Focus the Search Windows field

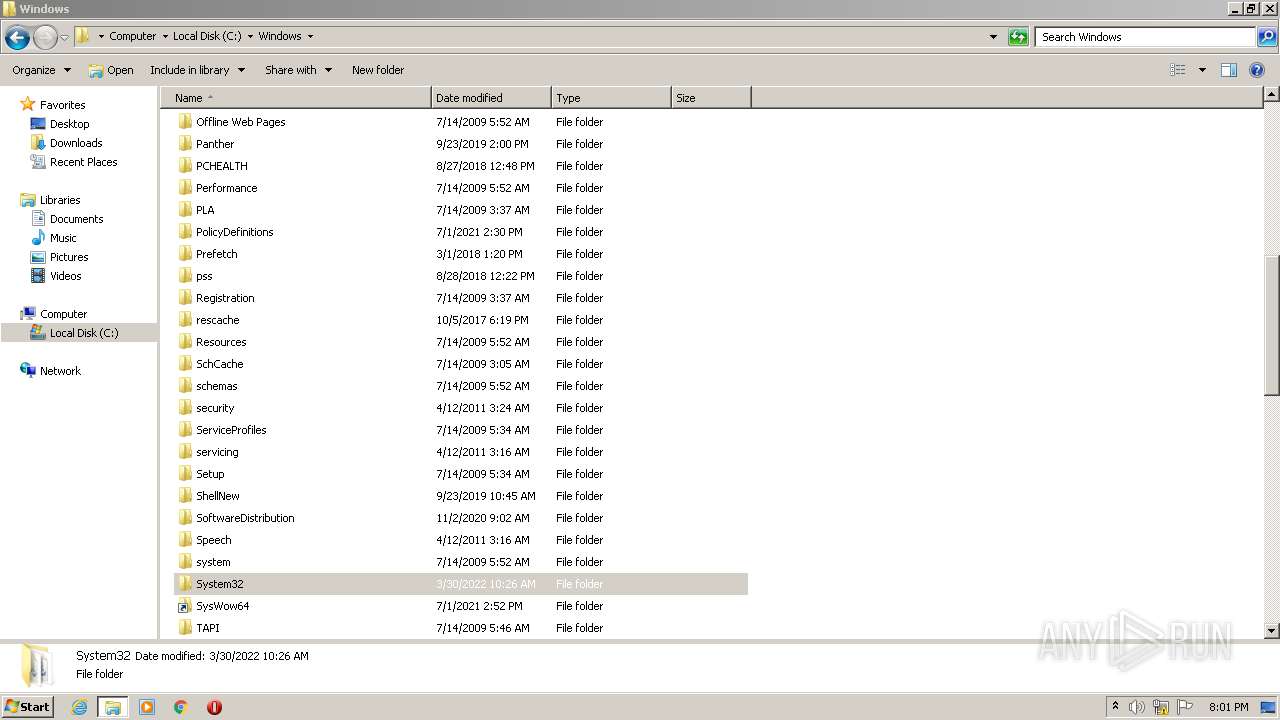tap(1145, 37)
